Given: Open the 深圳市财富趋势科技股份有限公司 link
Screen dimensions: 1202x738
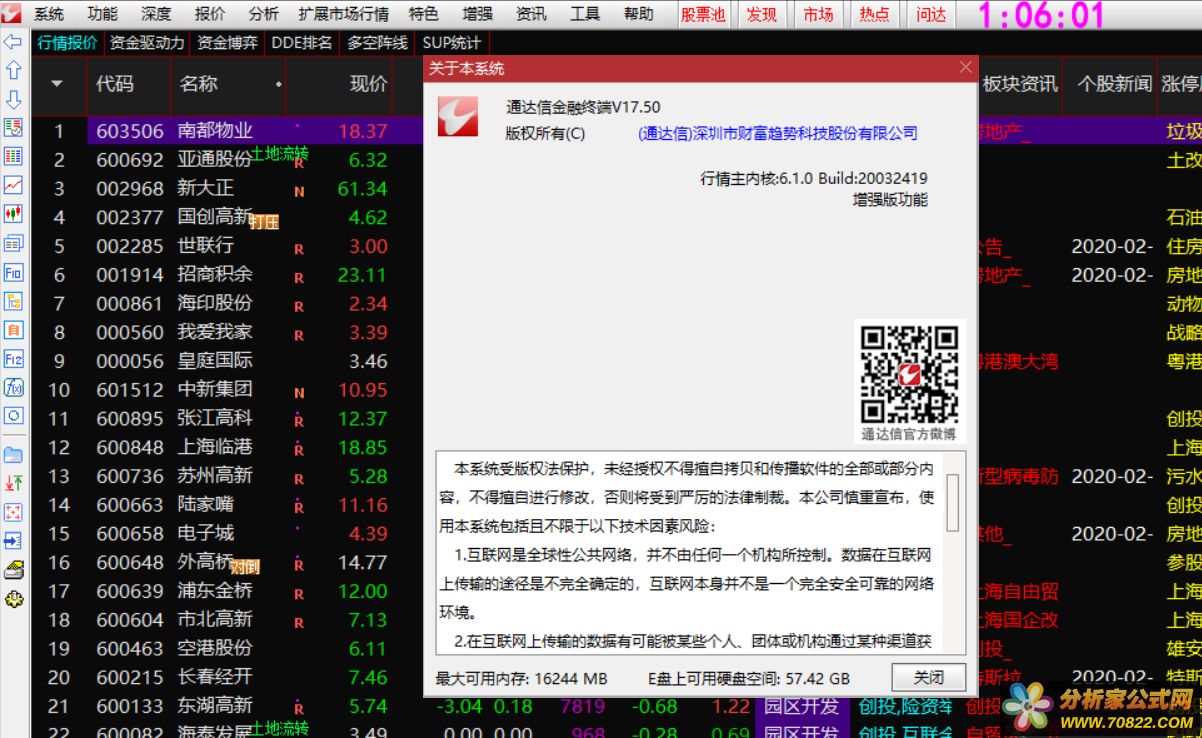Looking at the screenshot, I should [x=777, y=133].
